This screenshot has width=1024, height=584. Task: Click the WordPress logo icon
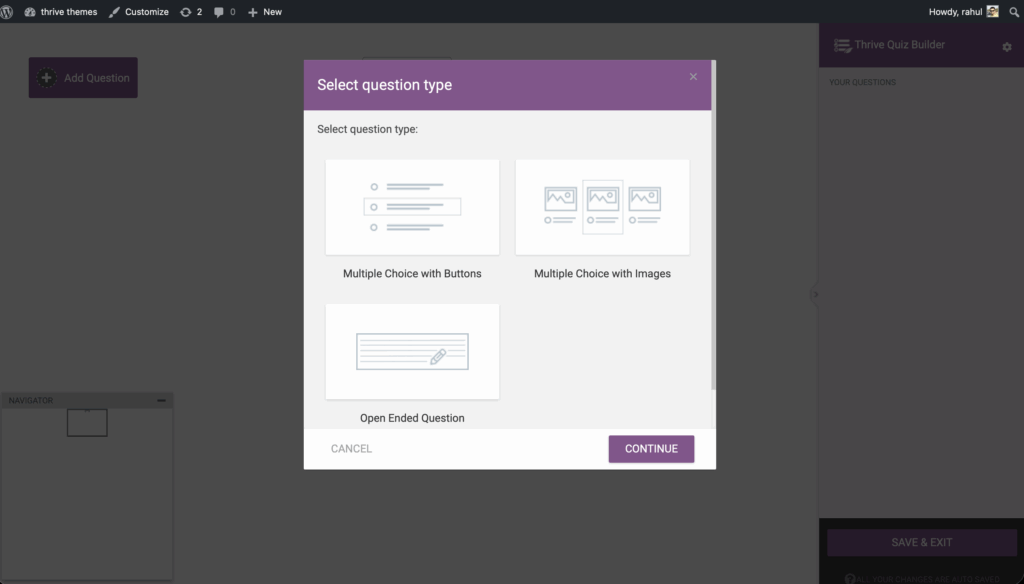click(x=8, y=12)
